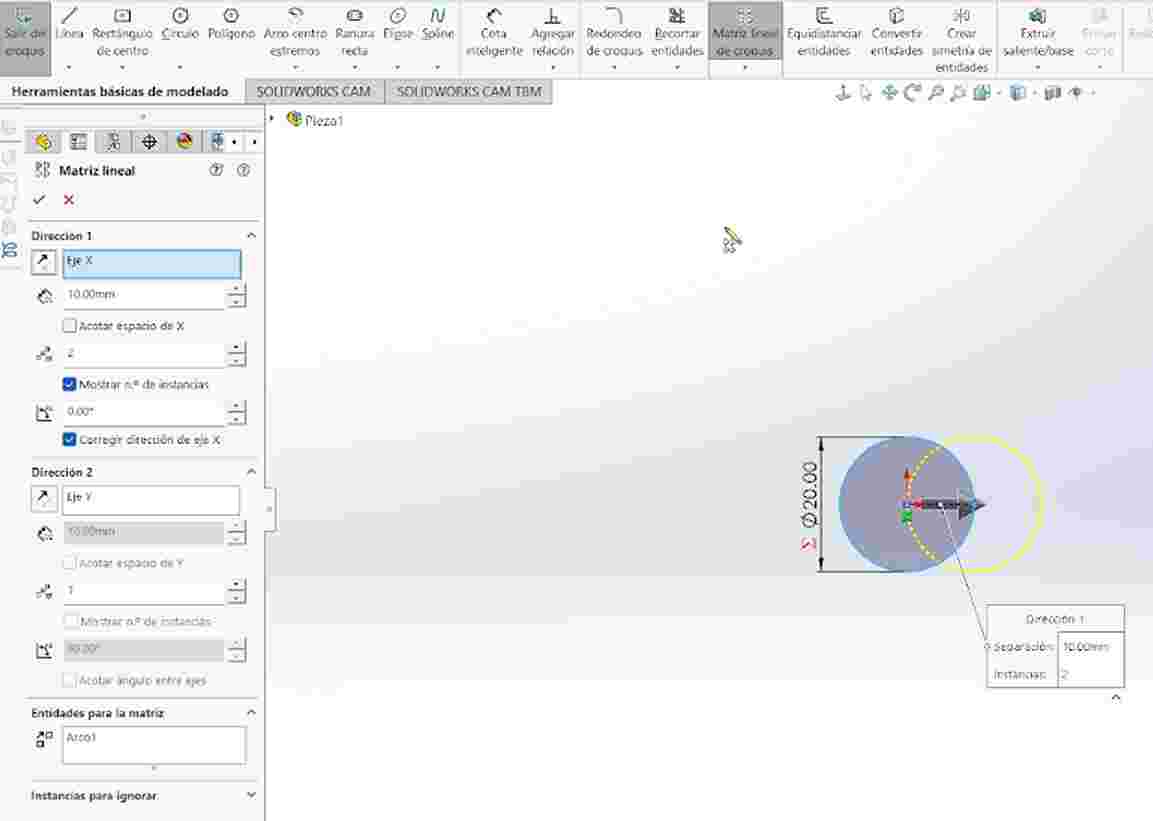The image size is (1153, 821).
Task: Select Redondeo de croquis tool
Action: [x=614, y=32]
